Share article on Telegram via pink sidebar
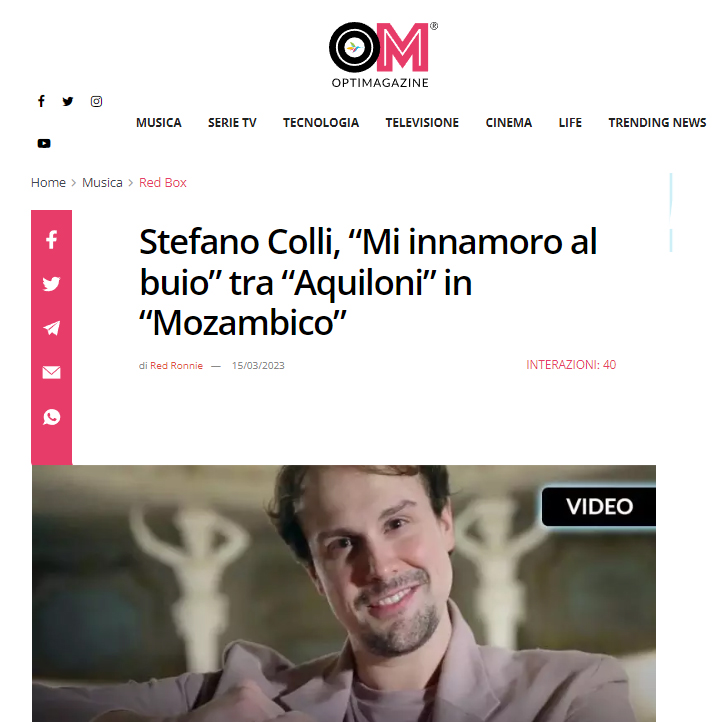 pyautogui.click(x=52, y=328)
